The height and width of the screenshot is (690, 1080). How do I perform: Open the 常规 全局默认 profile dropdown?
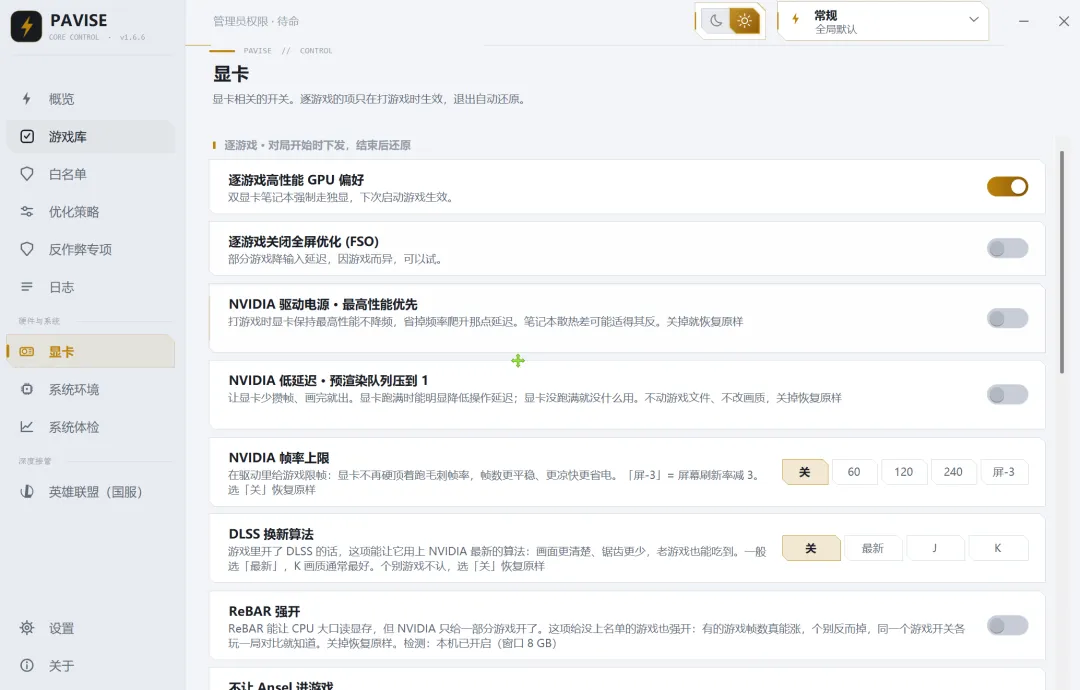coord(883,21)
